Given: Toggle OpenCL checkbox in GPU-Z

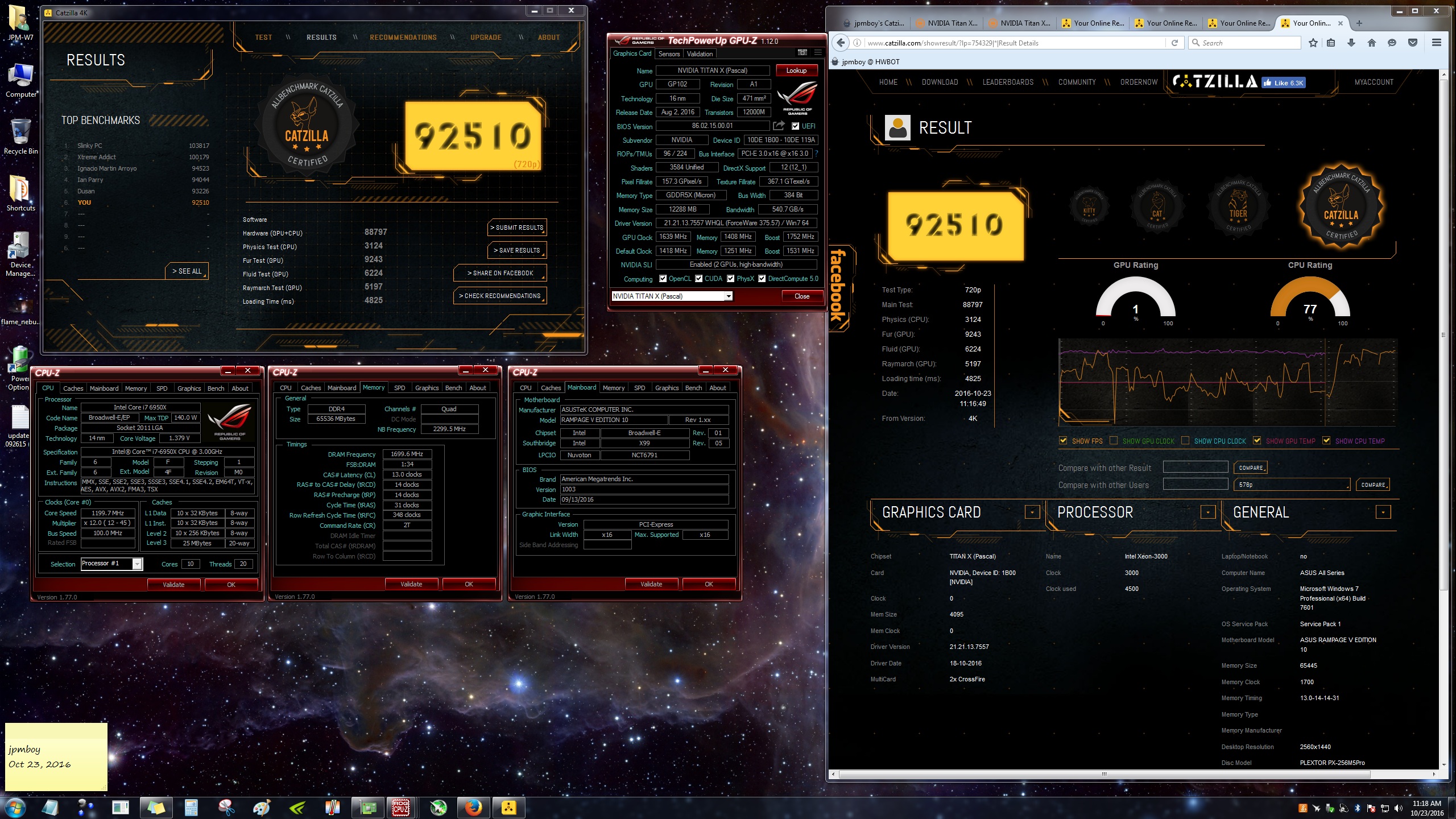Looking at the screenshot, I should click(663, 279).
